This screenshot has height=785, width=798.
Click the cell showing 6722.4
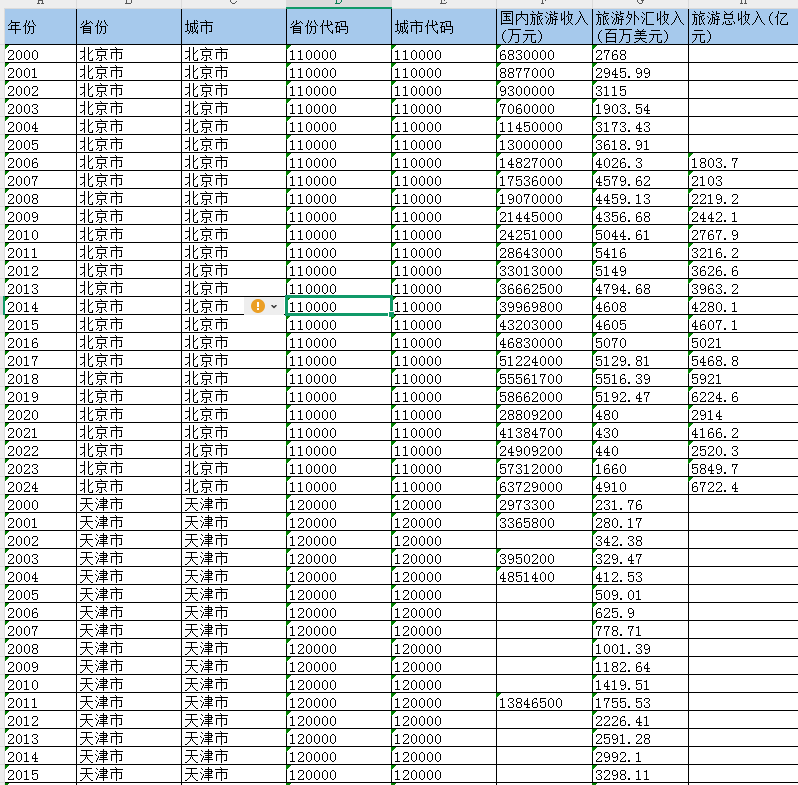pos(742,487)
